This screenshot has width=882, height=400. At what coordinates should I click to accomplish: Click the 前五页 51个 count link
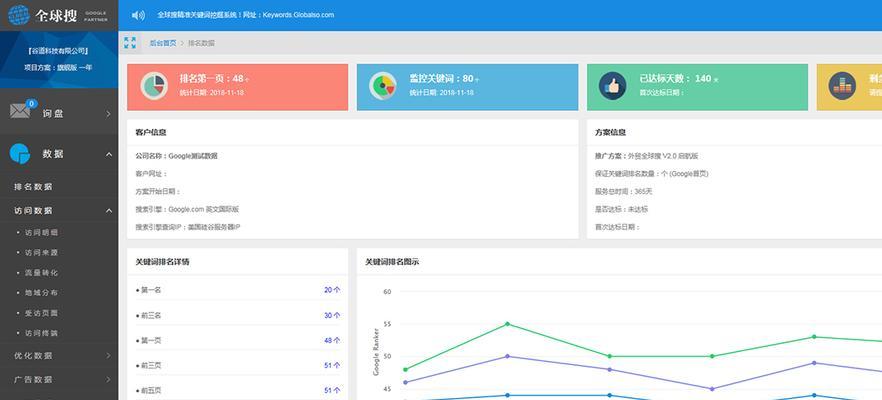(332, 390)
